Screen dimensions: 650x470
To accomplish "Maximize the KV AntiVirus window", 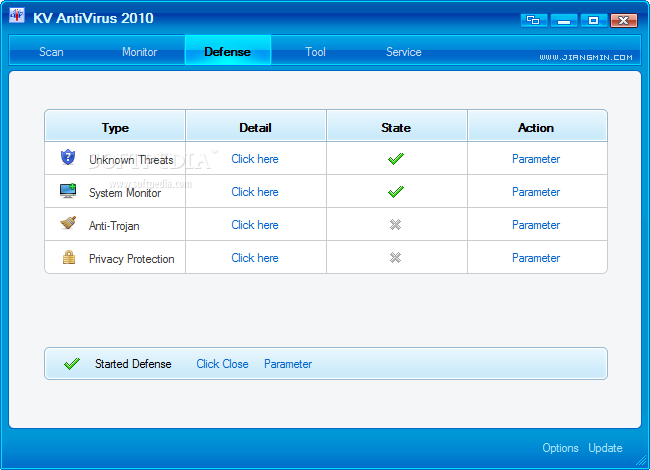I will tap(594, 20).
